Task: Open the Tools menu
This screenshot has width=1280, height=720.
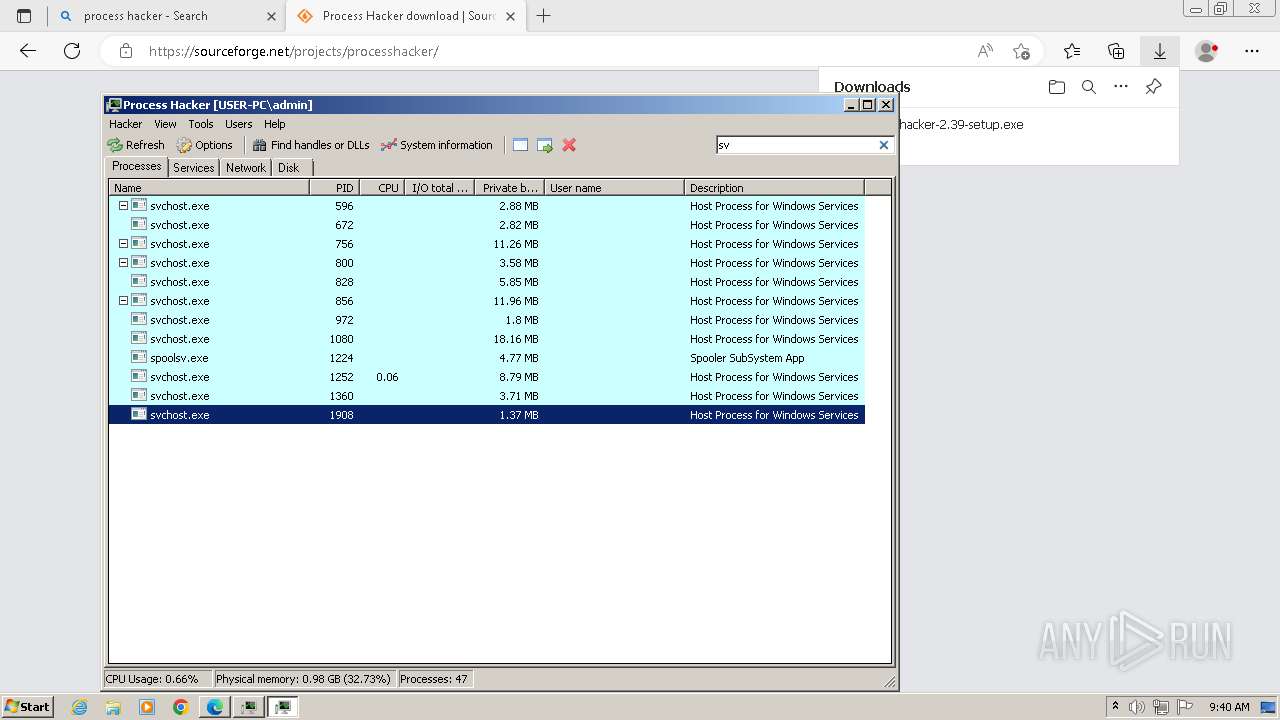Action: pyautogui.click(x=201, y=124)
